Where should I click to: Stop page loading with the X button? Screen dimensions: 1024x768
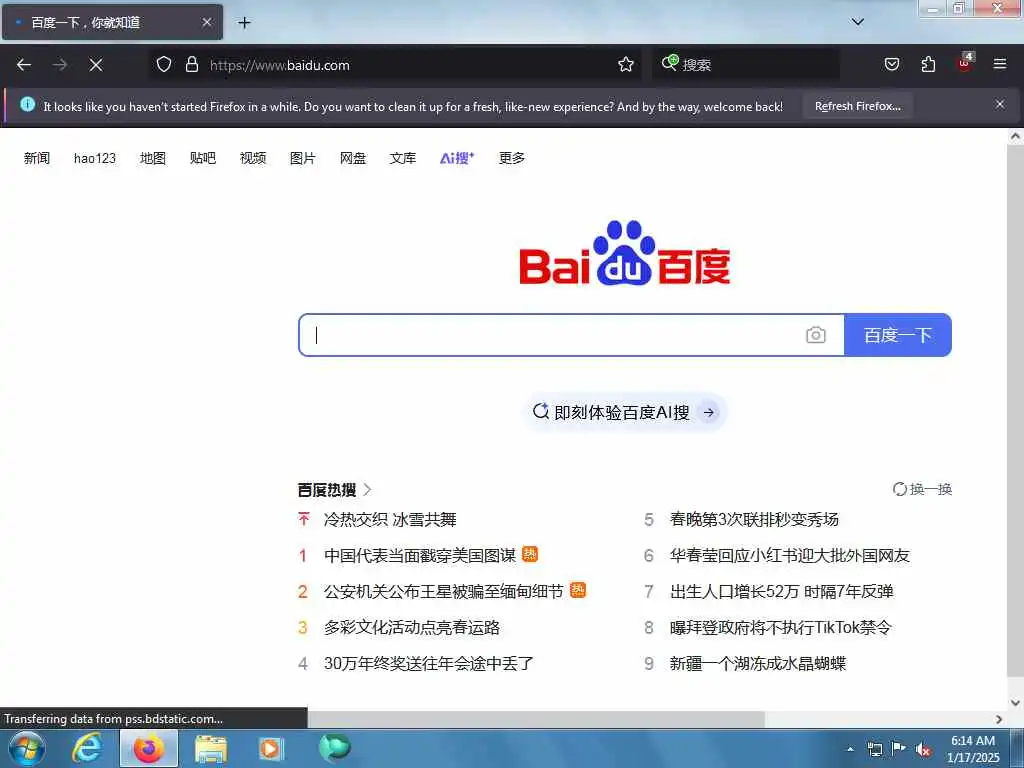pyautogui.click(x=96, y=65)
